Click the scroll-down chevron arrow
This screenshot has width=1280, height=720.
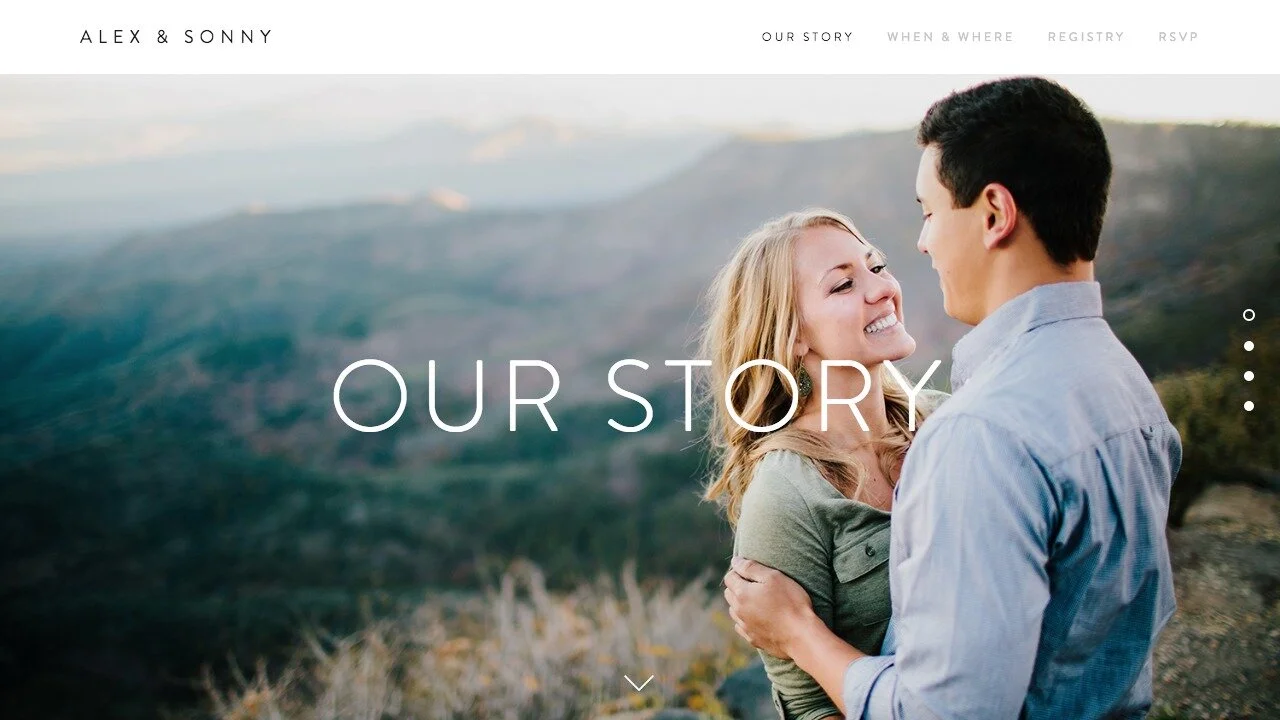pyautogui.click(x=639, y=683)
